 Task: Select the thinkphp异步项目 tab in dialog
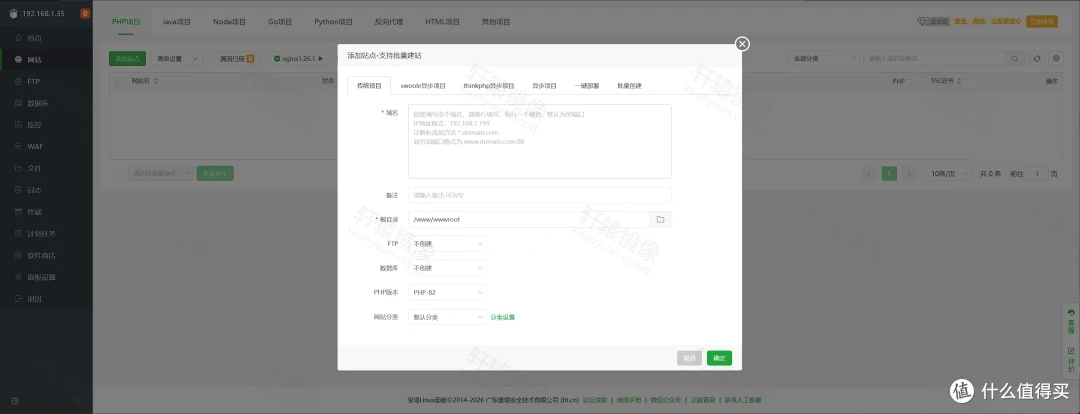pyautogui.click(x=489, y=86)
